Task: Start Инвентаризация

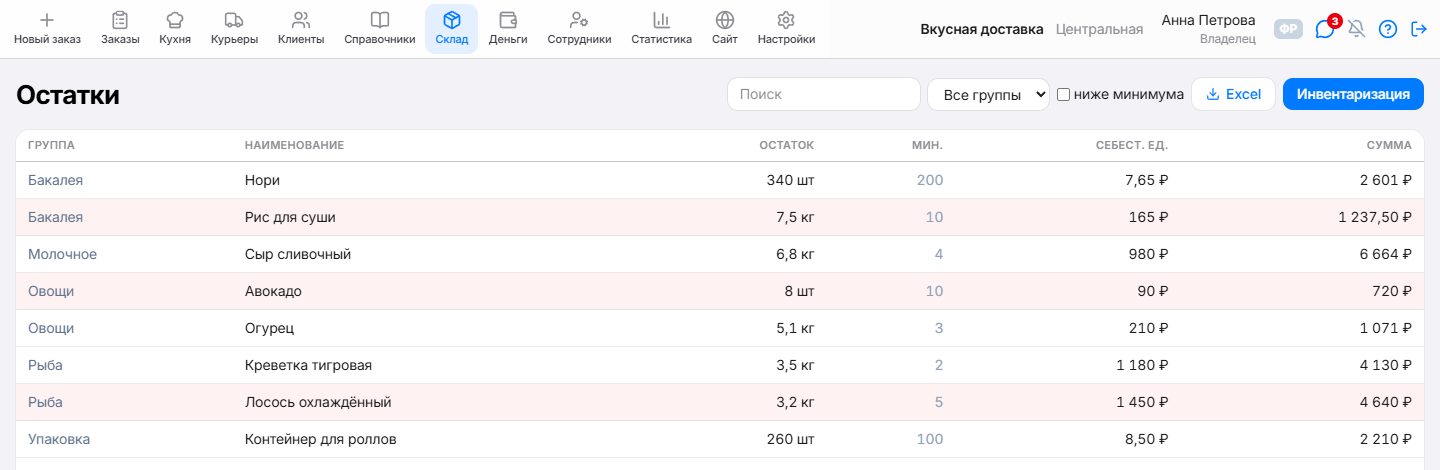Action: 1353,94
